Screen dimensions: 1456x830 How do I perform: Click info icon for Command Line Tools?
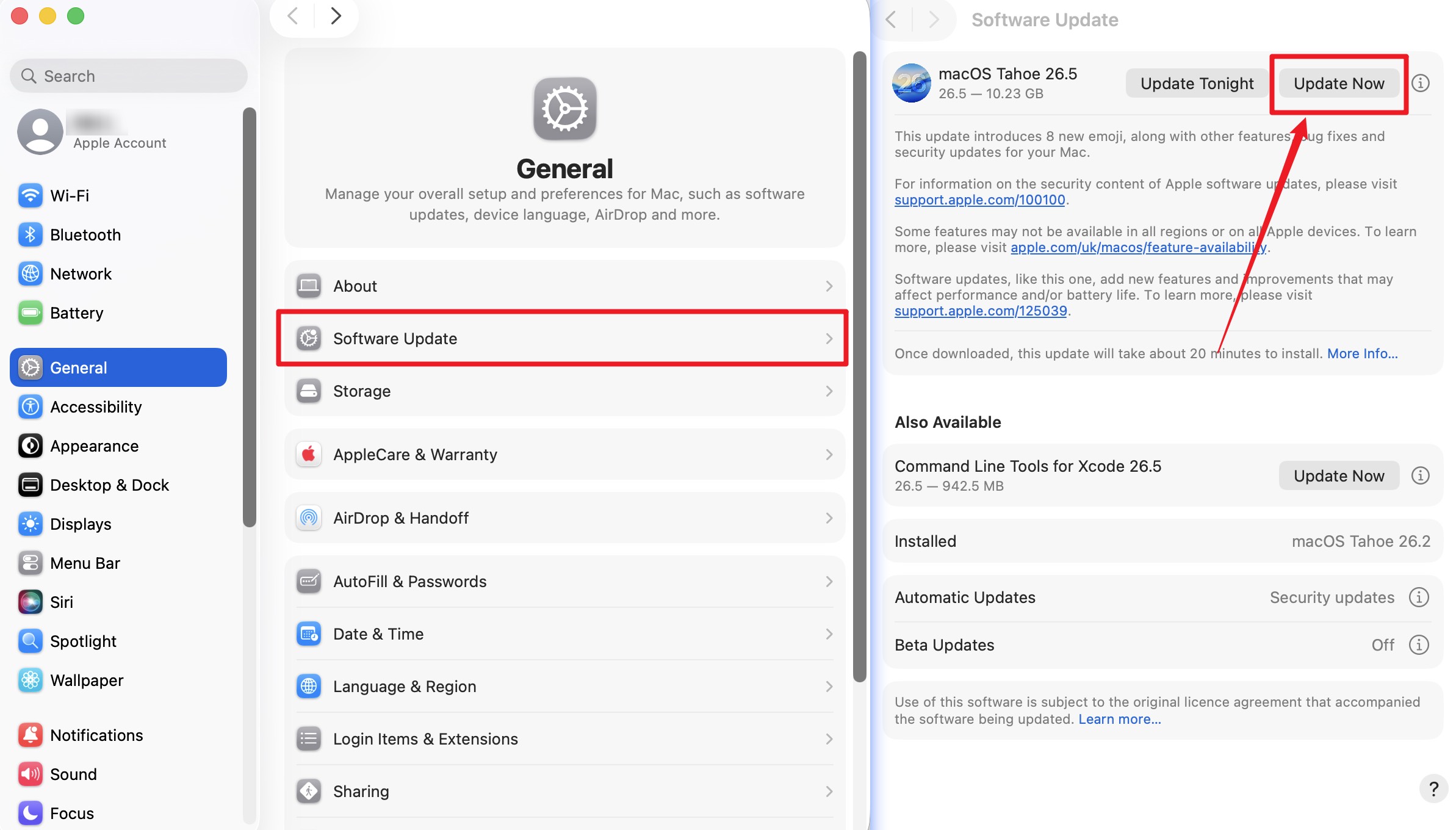[x=1421, y=475]
